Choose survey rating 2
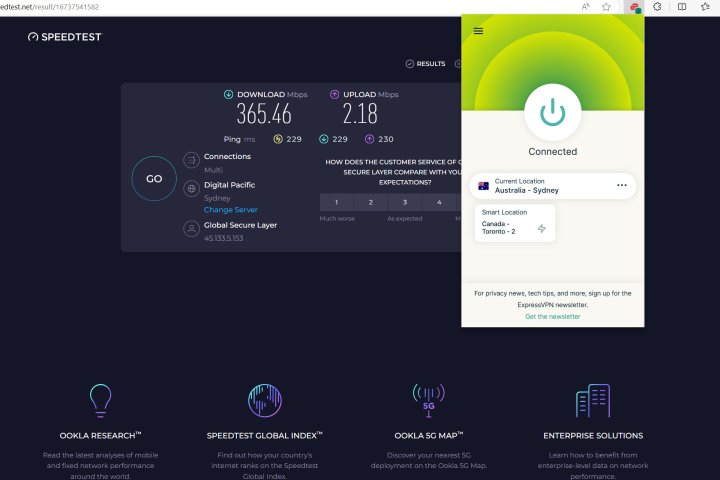The height and width of the screenshot is (480, 720). click(370, 202)
